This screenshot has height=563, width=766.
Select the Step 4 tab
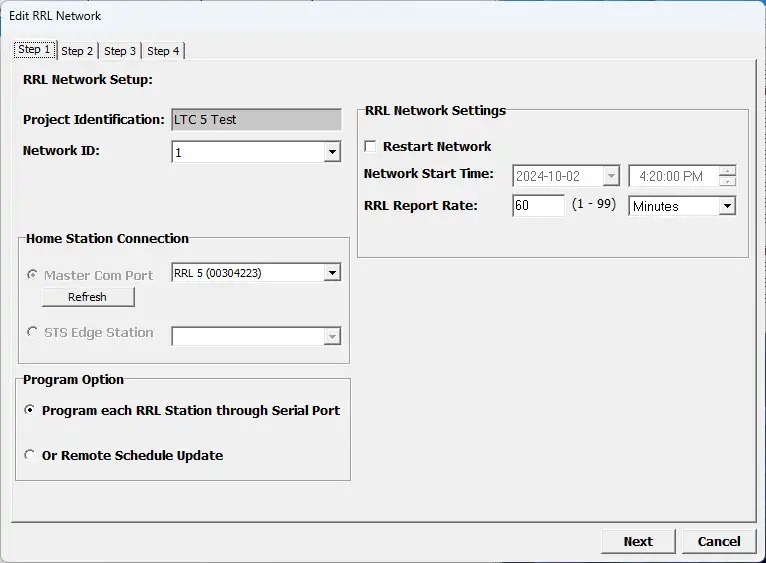tap(163, 51)
